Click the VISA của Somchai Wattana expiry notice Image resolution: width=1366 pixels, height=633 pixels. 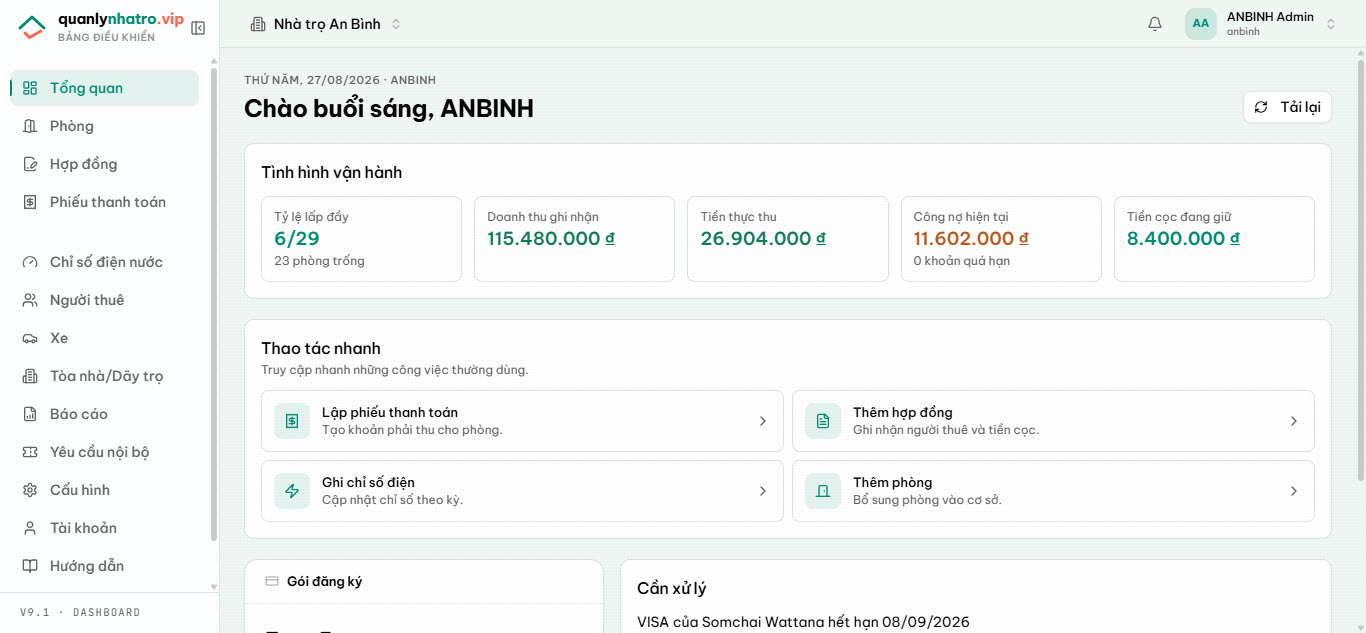coord(803,622)
